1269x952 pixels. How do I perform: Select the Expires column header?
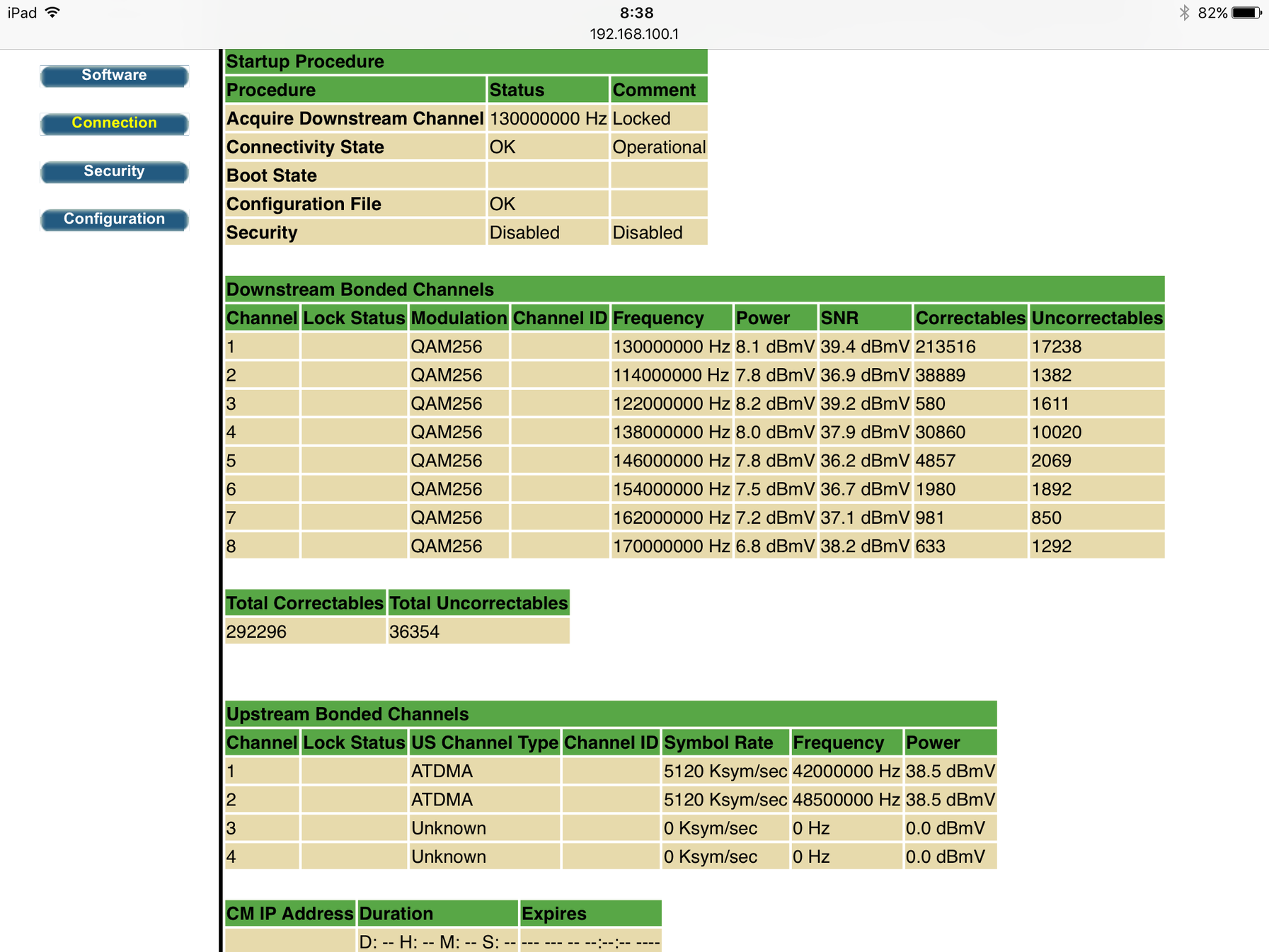[591, 914]
